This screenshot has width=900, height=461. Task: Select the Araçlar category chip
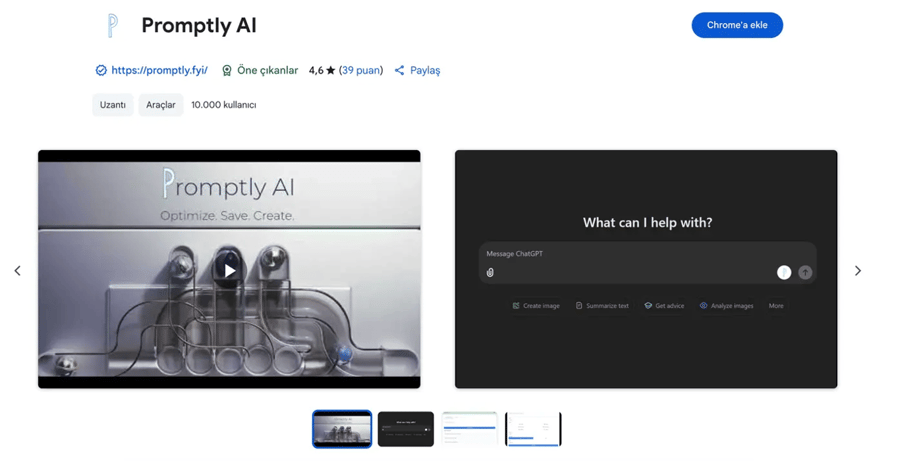tap(161, 105)
